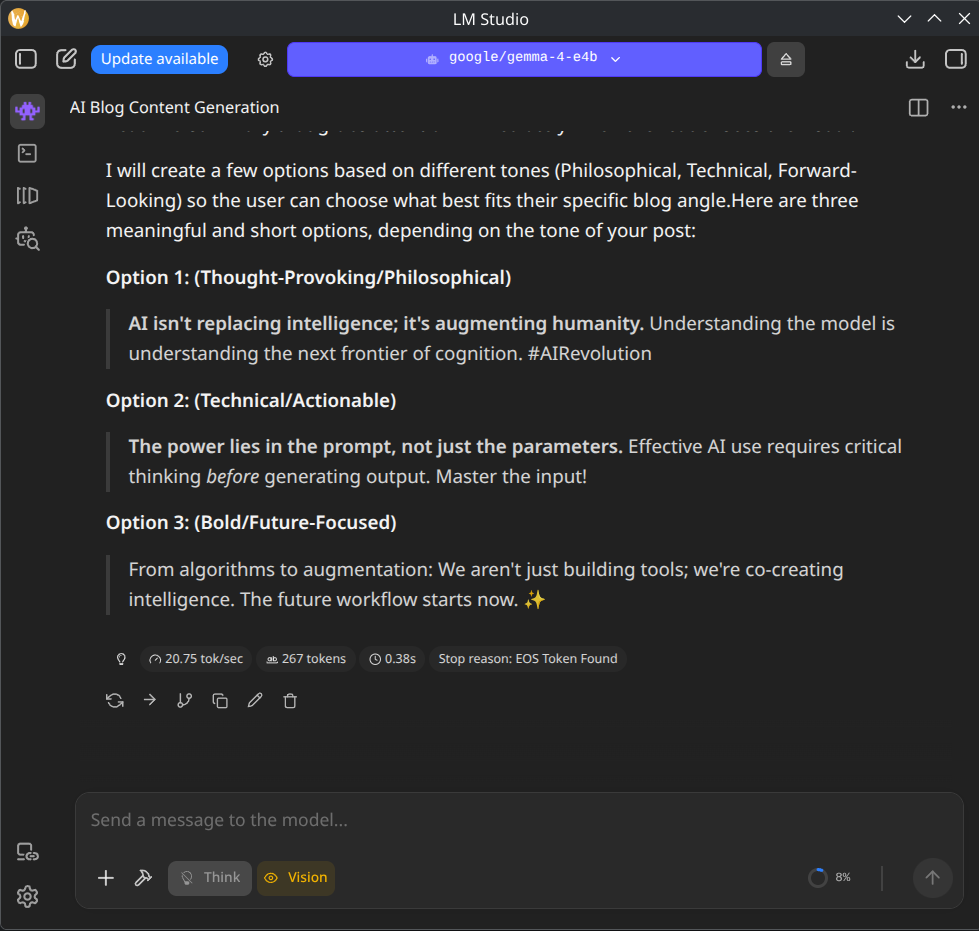Screen dimensions: 979x931
Task: Click the #AIRevolution hashtag text
Action: click(589, 353)
